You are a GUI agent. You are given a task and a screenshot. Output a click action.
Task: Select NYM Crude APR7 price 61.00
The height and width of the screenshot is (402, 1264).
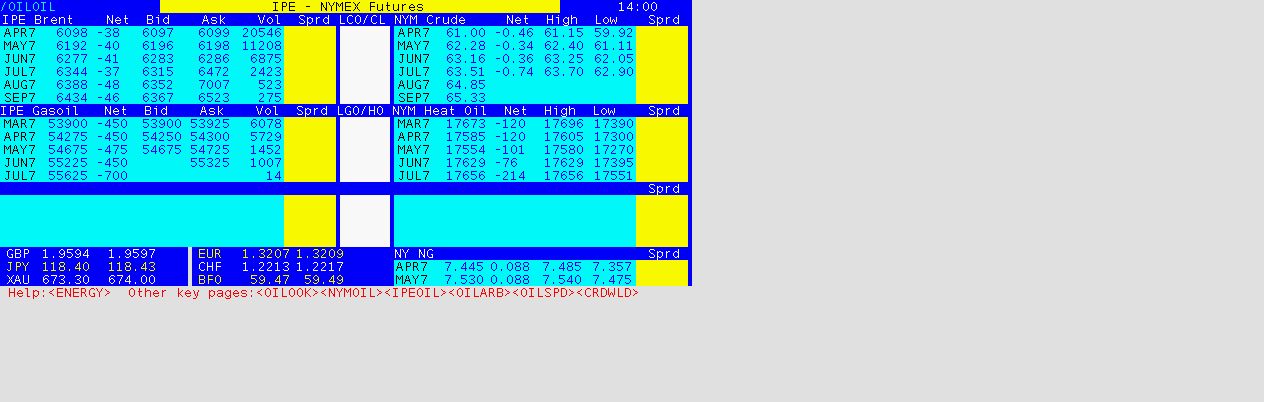click(x=466, y=33)
